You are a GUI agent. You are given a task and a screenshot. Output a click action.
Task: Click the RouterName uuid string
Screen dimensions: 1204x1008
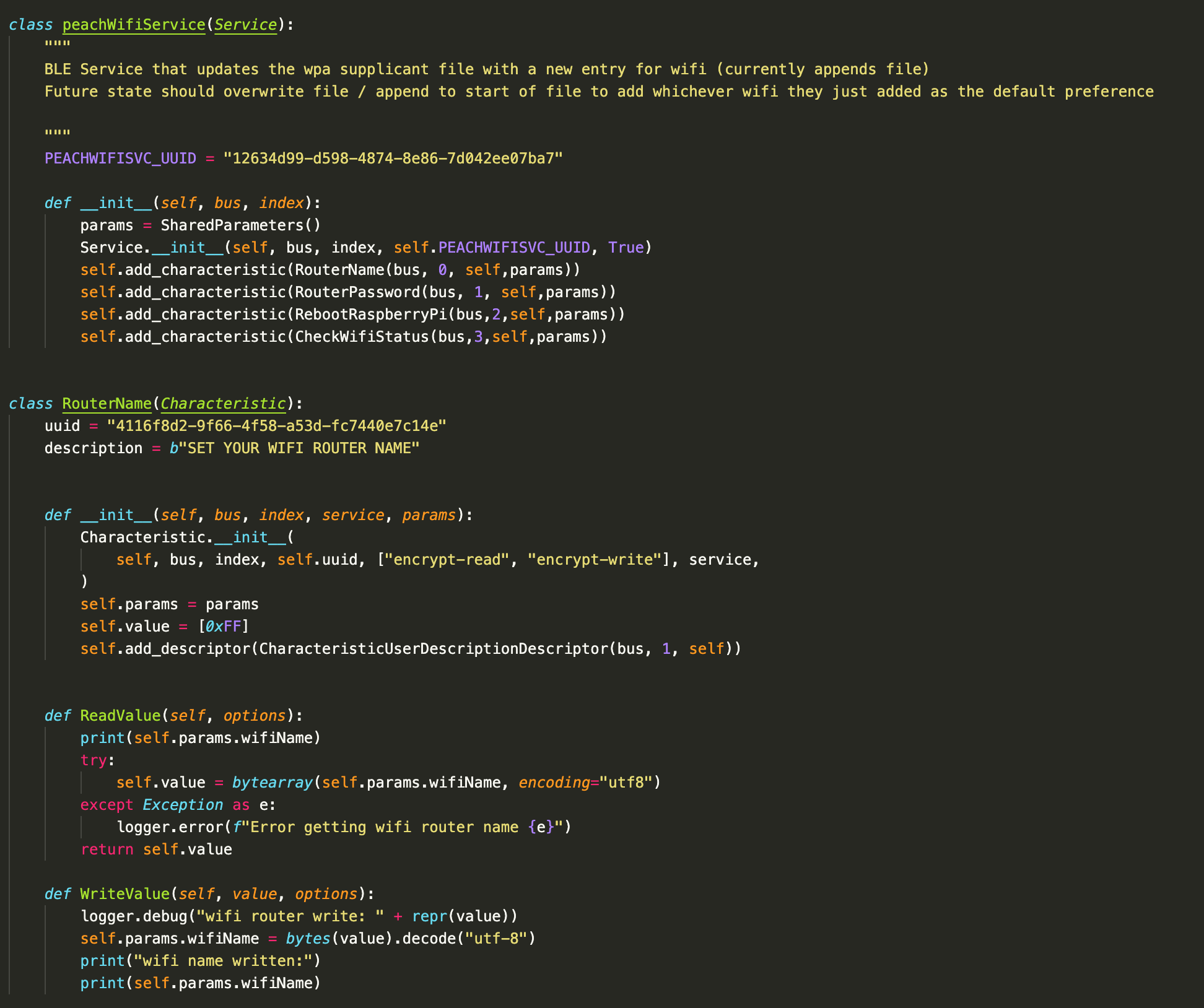pyautogui.click(x=276, y=426)
